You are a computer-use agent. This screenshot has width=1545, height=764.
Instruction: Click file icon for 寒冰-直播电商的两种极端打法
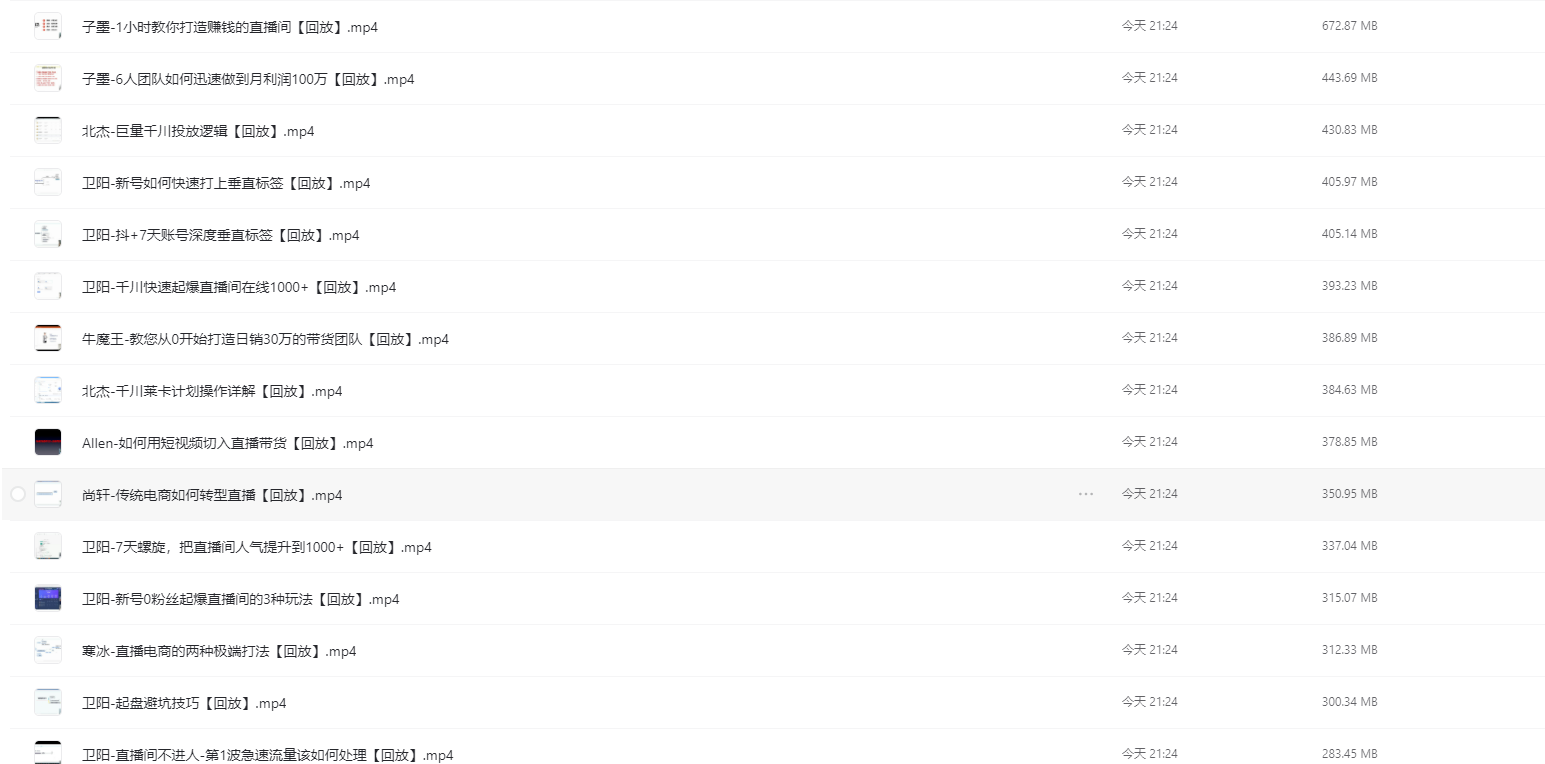(47, 650)
